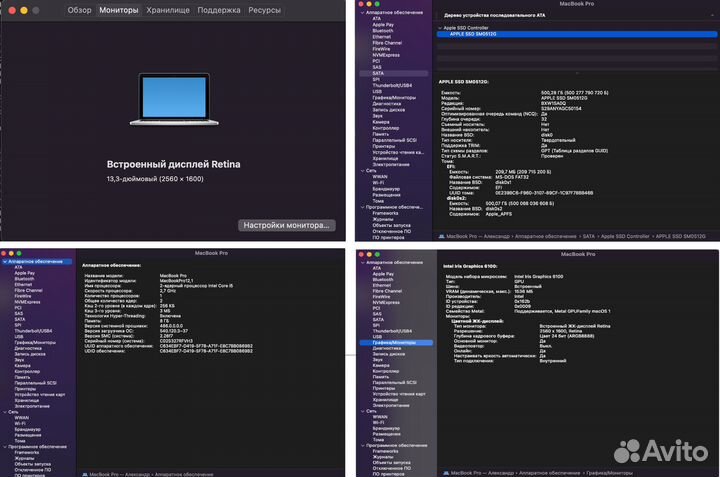Select APPLE SSD SM0512G row in device tree
Image resolution: width=720 pixels, height=477 pixels.
point(577,34)
